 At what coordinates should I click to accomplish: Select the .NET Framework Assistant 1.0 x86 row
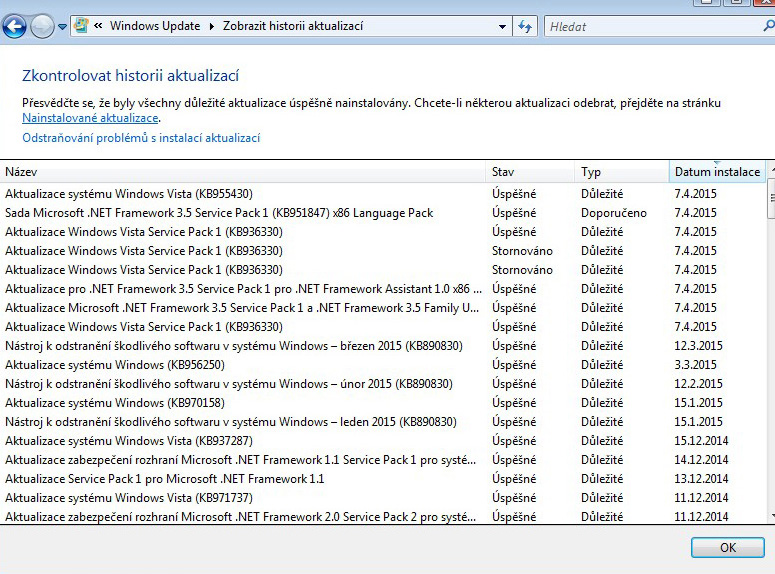[383, 289]
